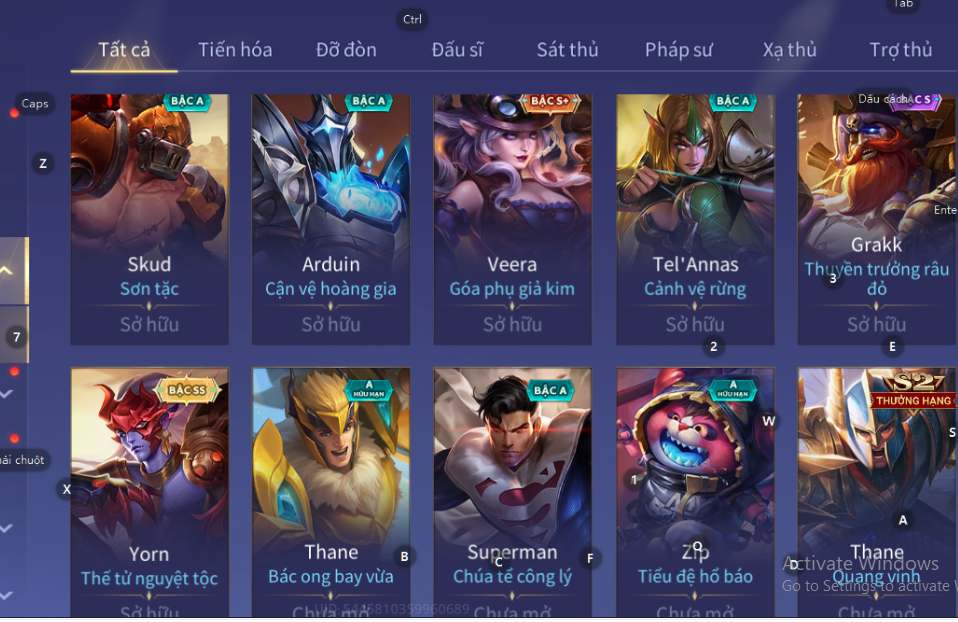Click the BẬC A badge on Superman card
958x622 pixels.
pos(550,390)
